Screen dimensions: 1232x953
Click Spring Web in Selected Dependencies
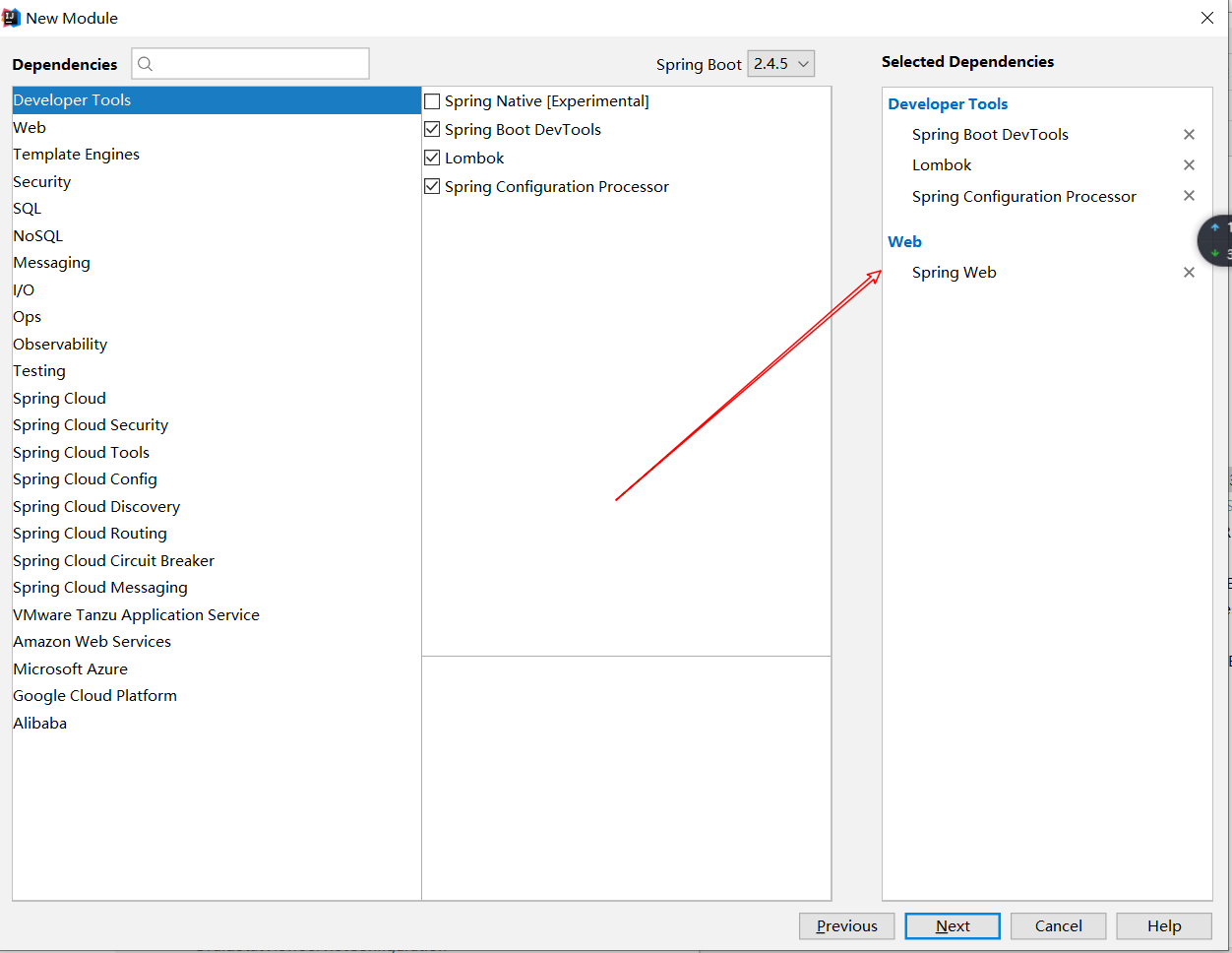pos(955,273)
